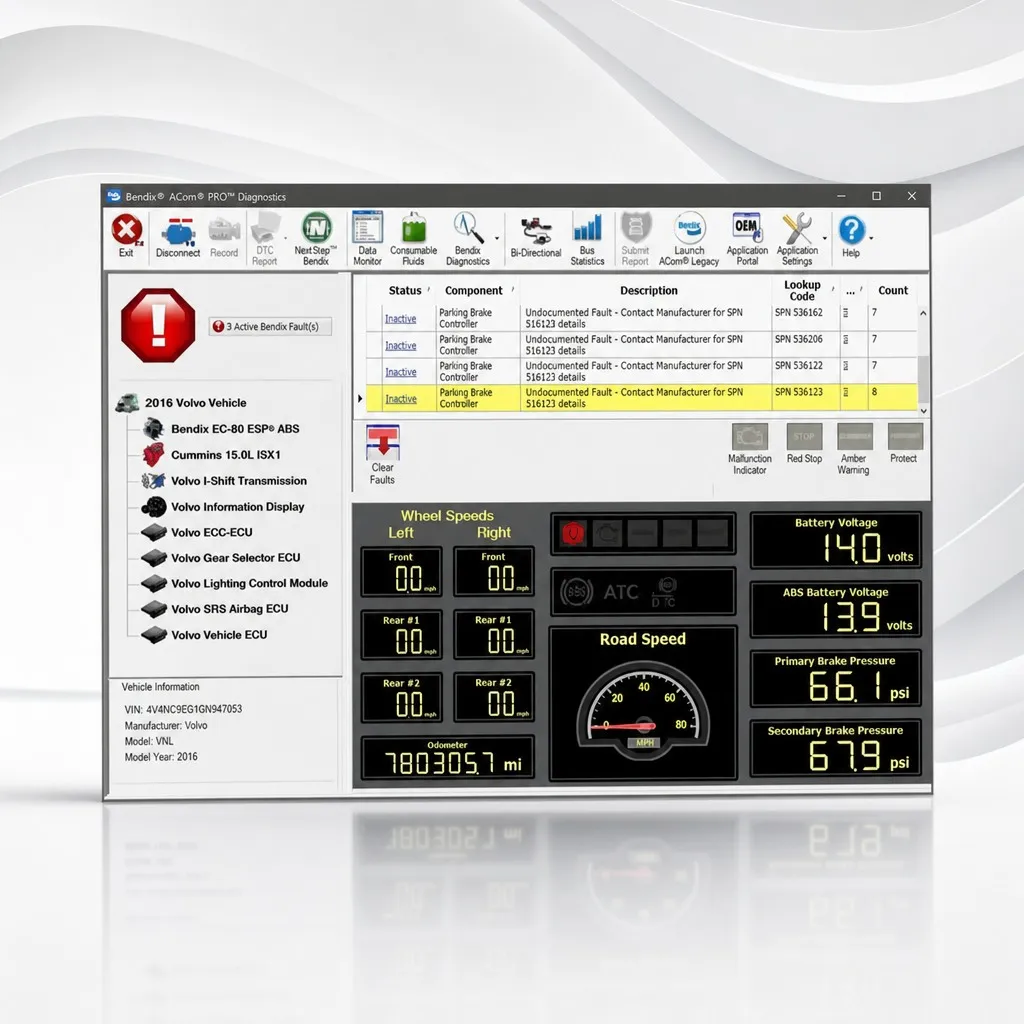Screen dimensions: 1024x1024
Task: Click the details icon for SPN 536162
Action: tap(846, 313)
